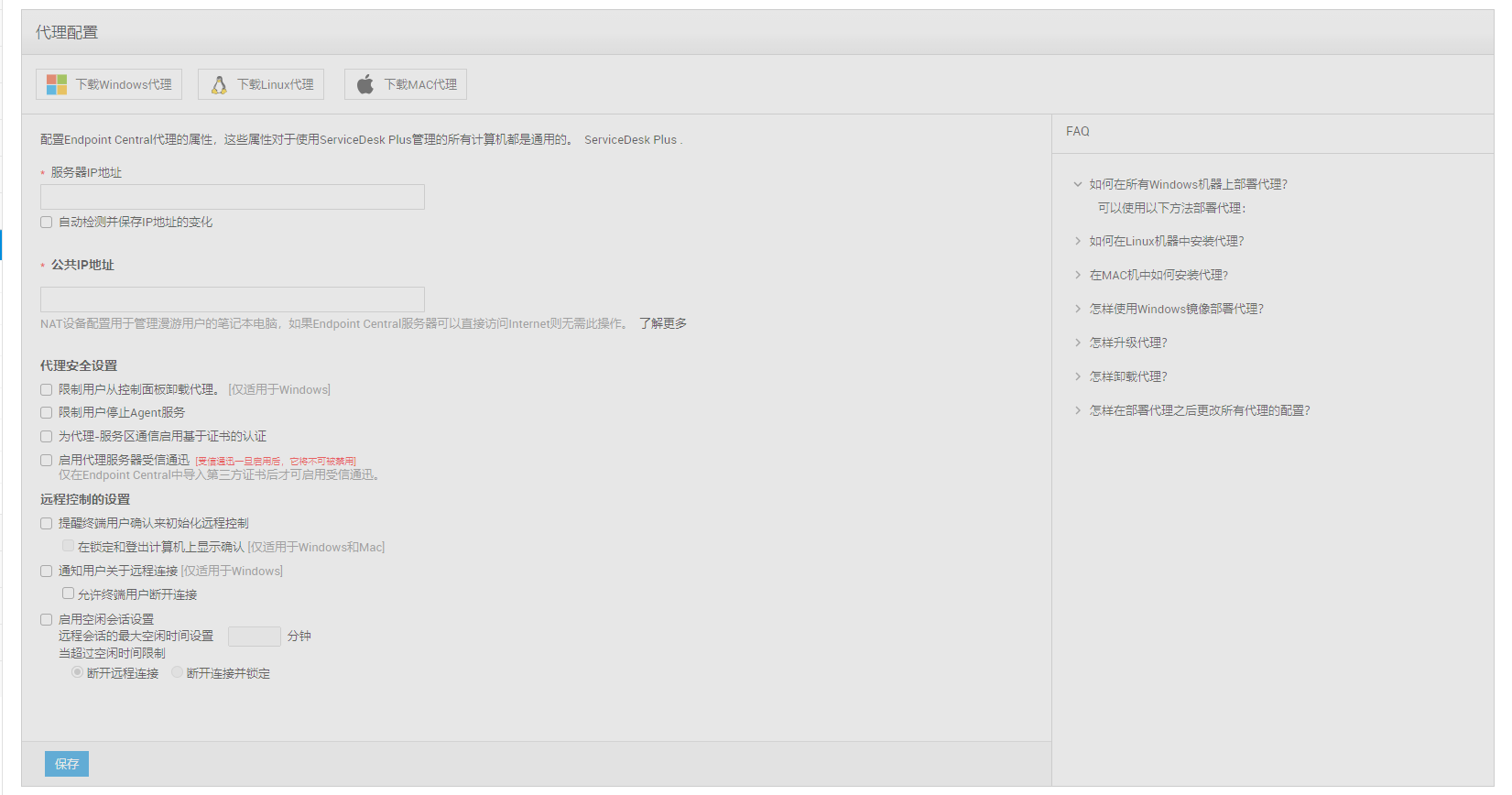Toggle the idle session settings checkbox
The image size is (1512, 795).
(x=47, y=620)
